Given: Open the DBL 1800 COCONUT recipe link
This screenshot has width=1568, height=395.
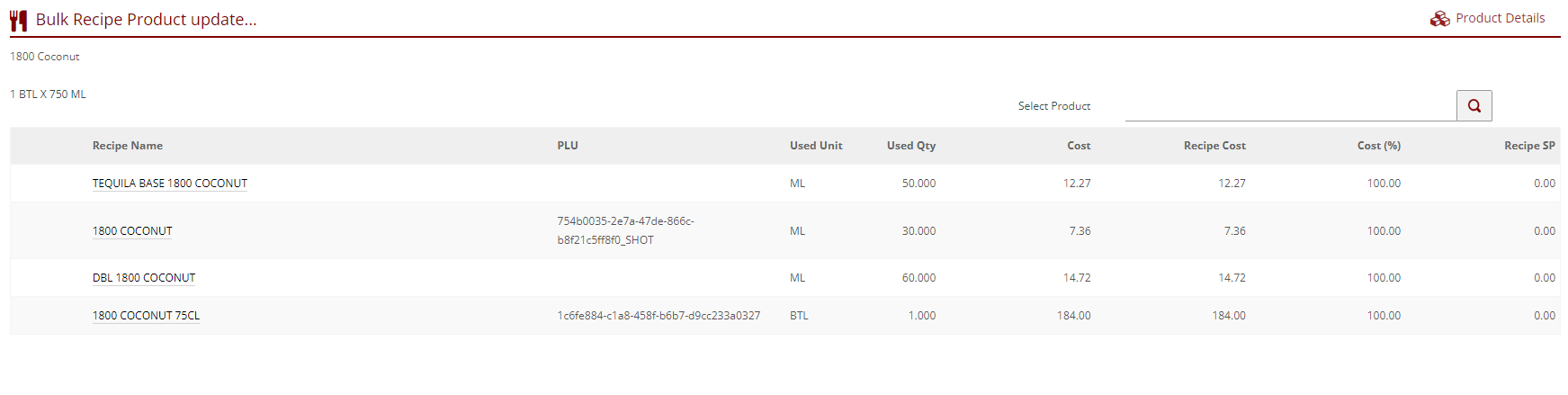Looking at the screenshot, I should [144, 278].
